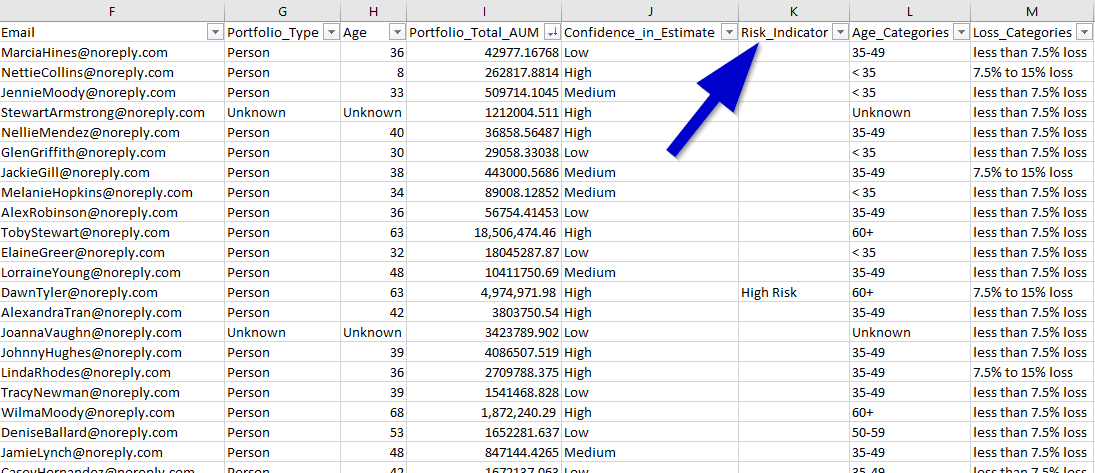Image resolution: width=1095 pixels, height=473 pixels.
Task: Open the Confidence_in_Estimate filter dropdown
Action: point(728,33)
